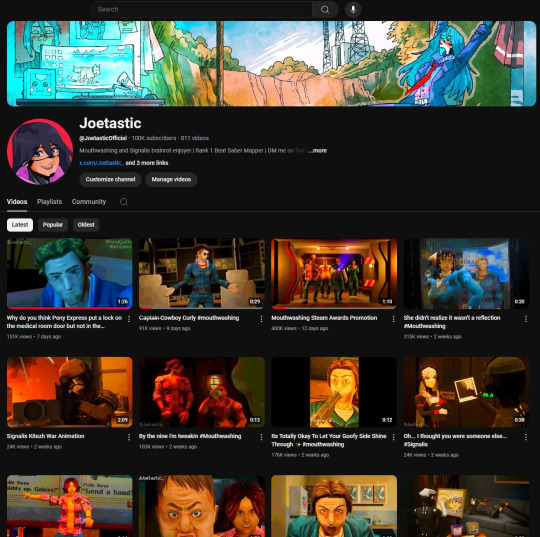Click title 'Its Totally Okay To Let Your Goofy Side'
540x537 pixels.
329,440
